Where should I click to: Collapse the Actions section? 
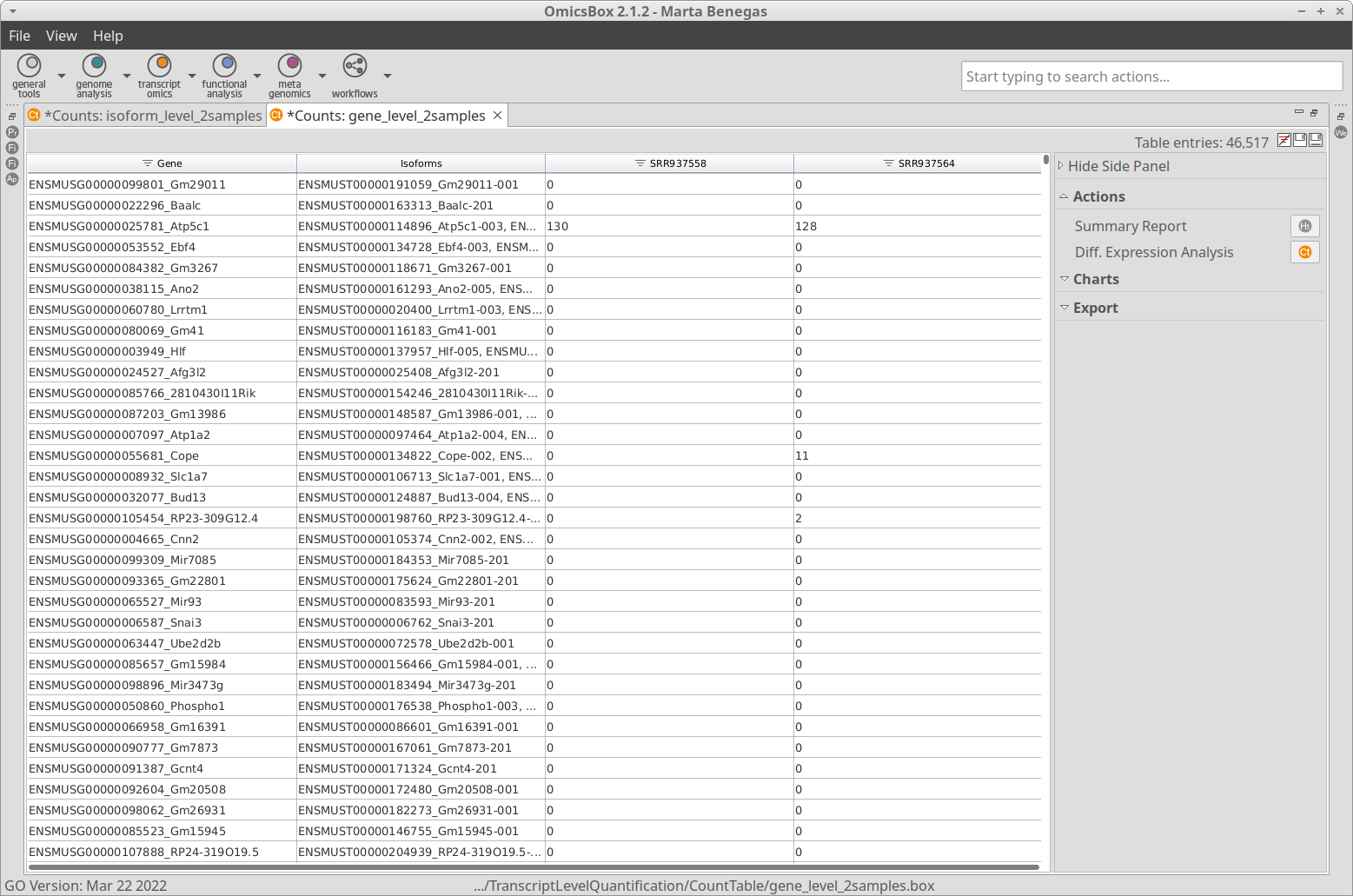click(x=1064, y=196)
